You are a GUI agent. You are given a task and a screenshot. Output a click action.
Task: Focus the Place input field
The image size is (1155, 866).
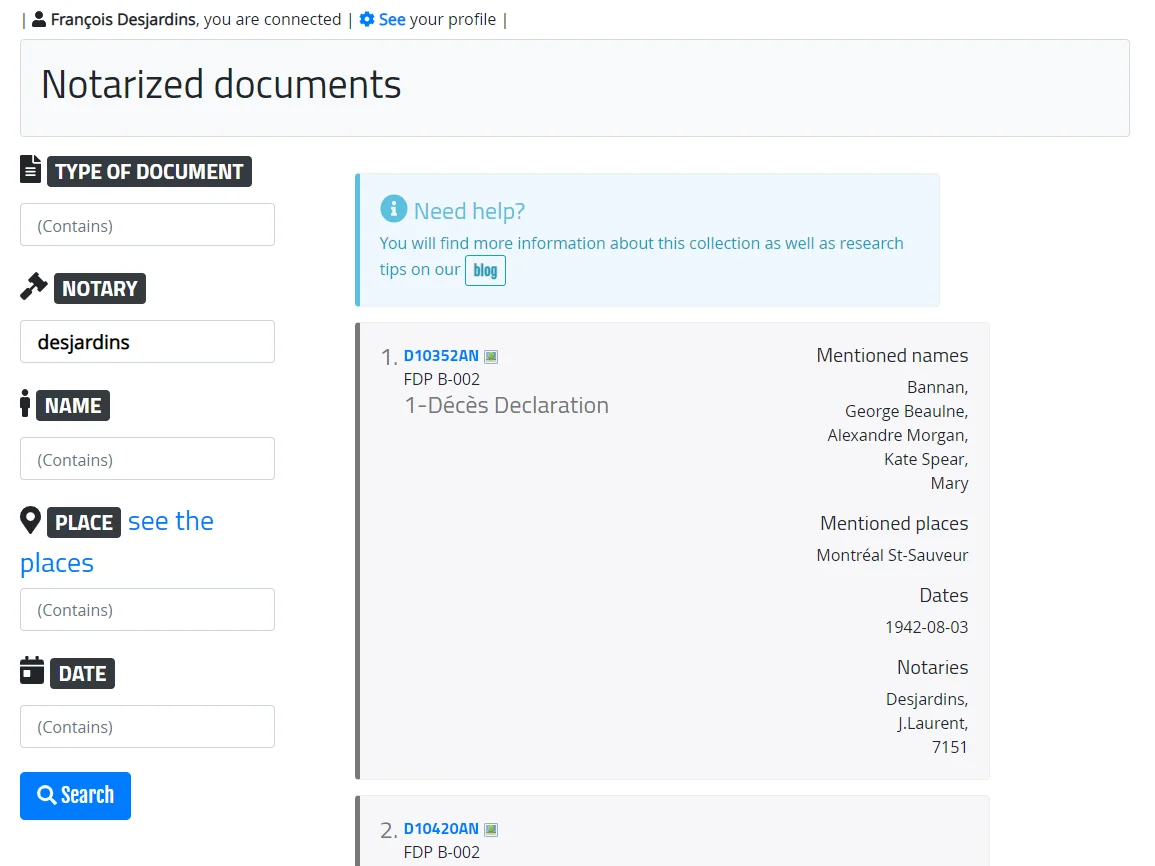pos(147,609)
